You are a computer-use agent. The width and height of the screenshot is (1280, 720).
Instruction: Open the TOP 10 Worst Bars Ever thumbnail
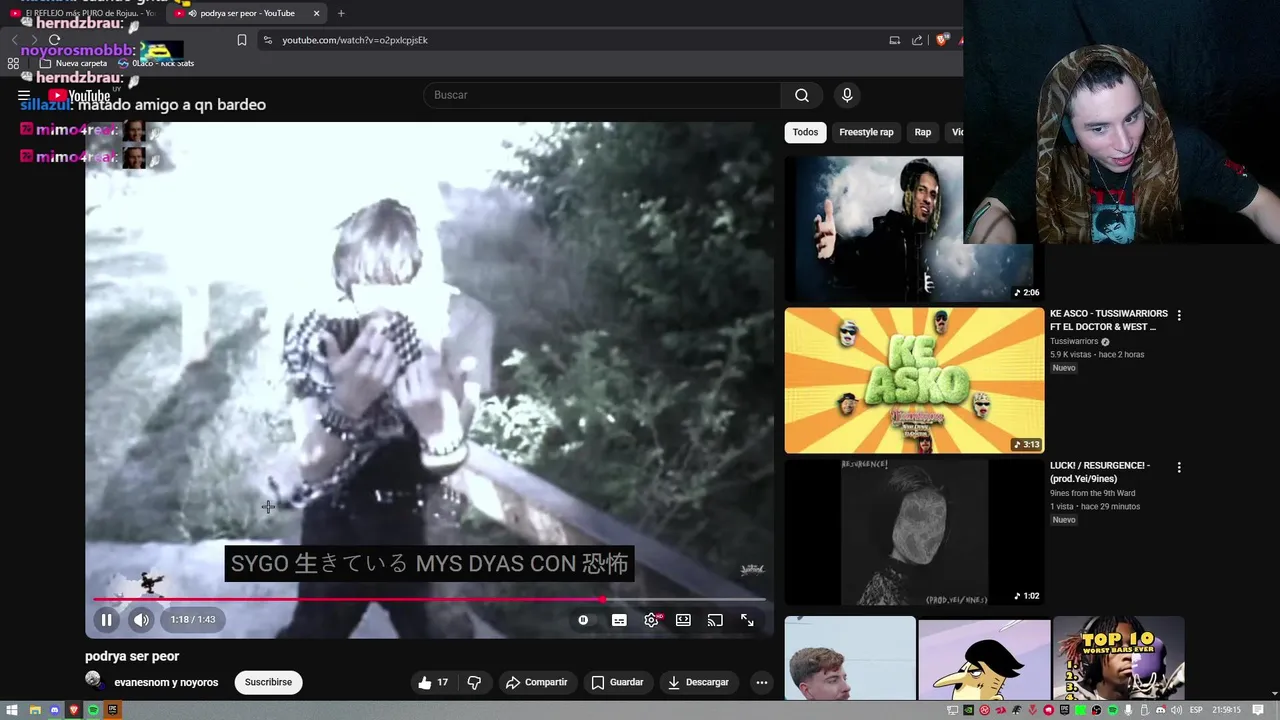click(x=1119, y=658)
